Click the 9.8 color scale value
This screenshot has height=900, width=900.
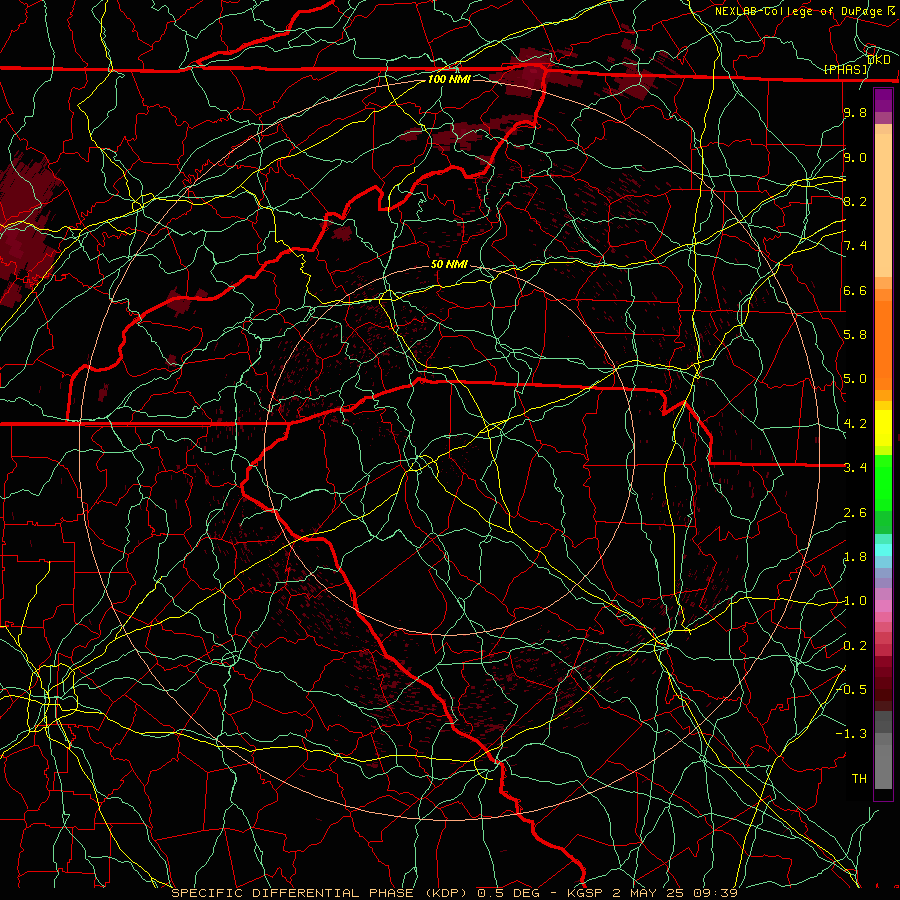[855, 112]
